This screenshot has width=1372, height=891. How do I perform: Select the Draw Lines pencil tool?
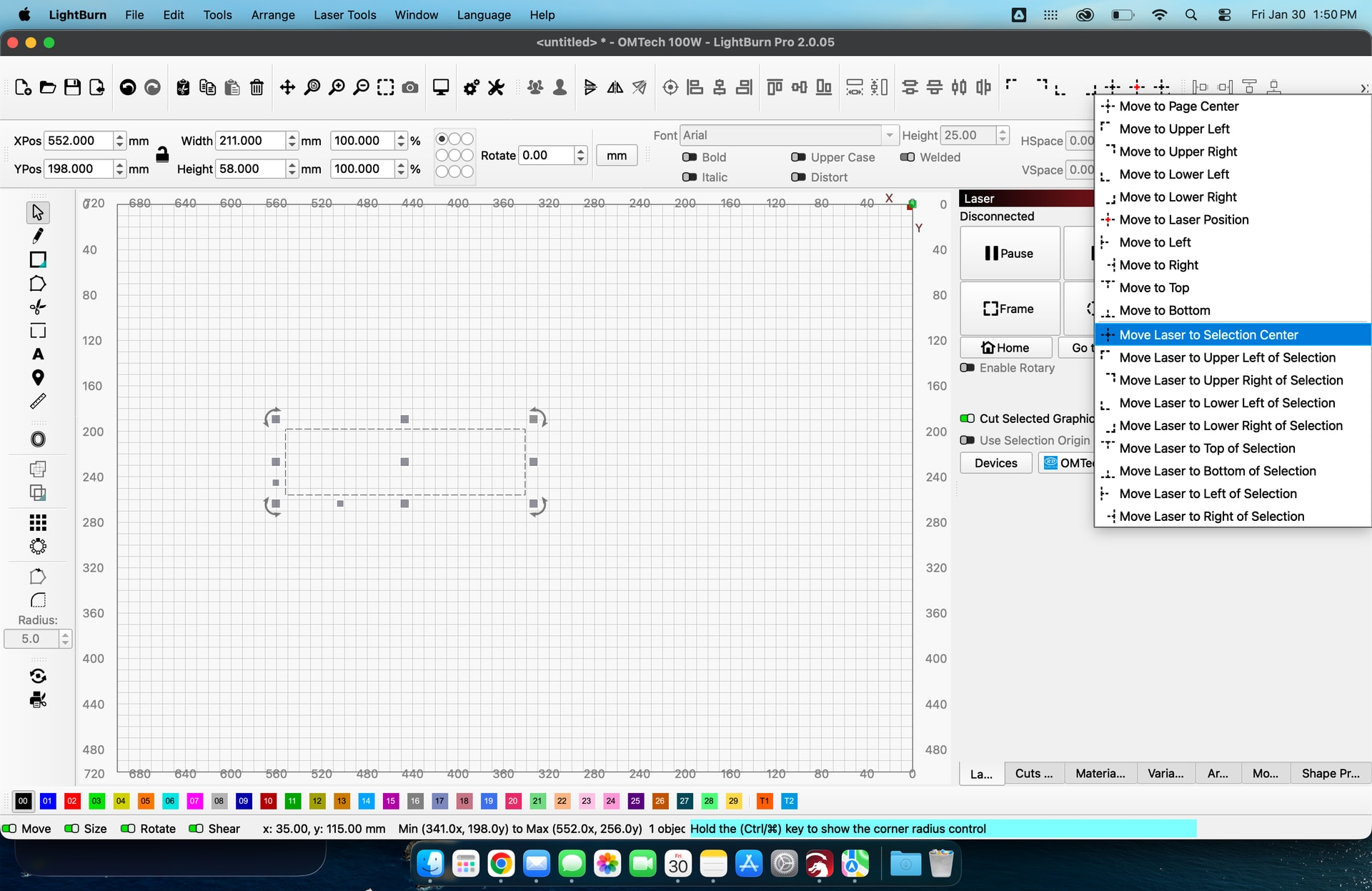(38, 236)
